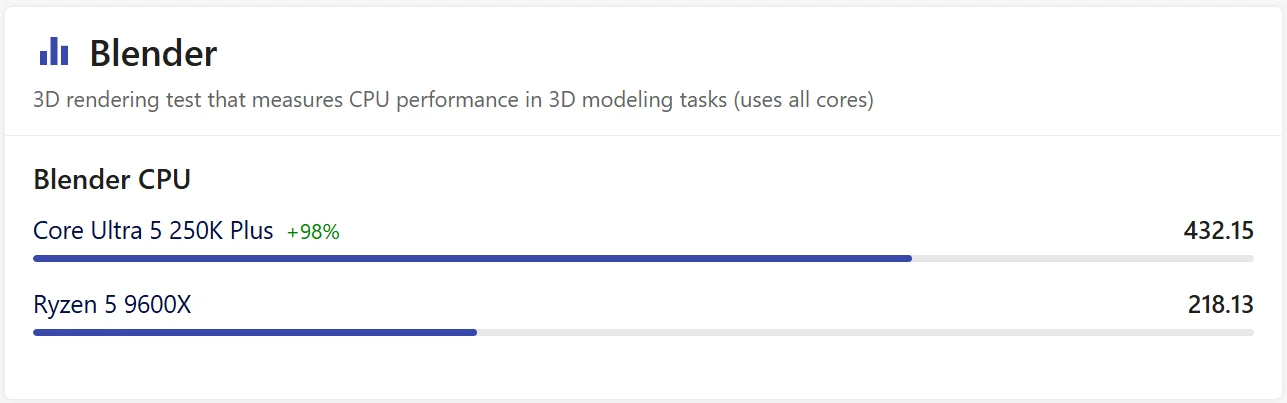
Task: Open the Ryzen 5 9600X label
Action: [x=112, y=305]
